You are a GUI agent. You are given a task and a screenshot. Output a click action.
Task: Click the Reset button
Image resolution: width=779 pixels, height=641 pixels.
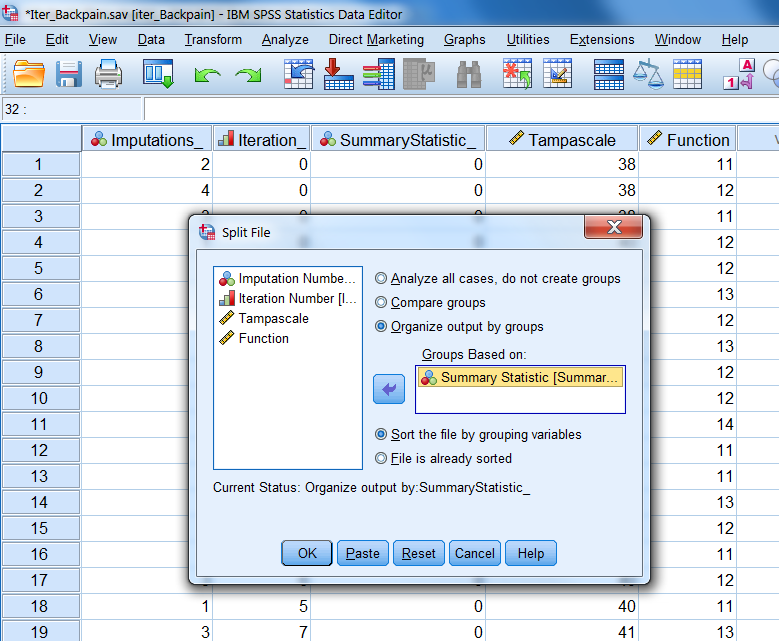pyautogui.click(x=419, y=553)
